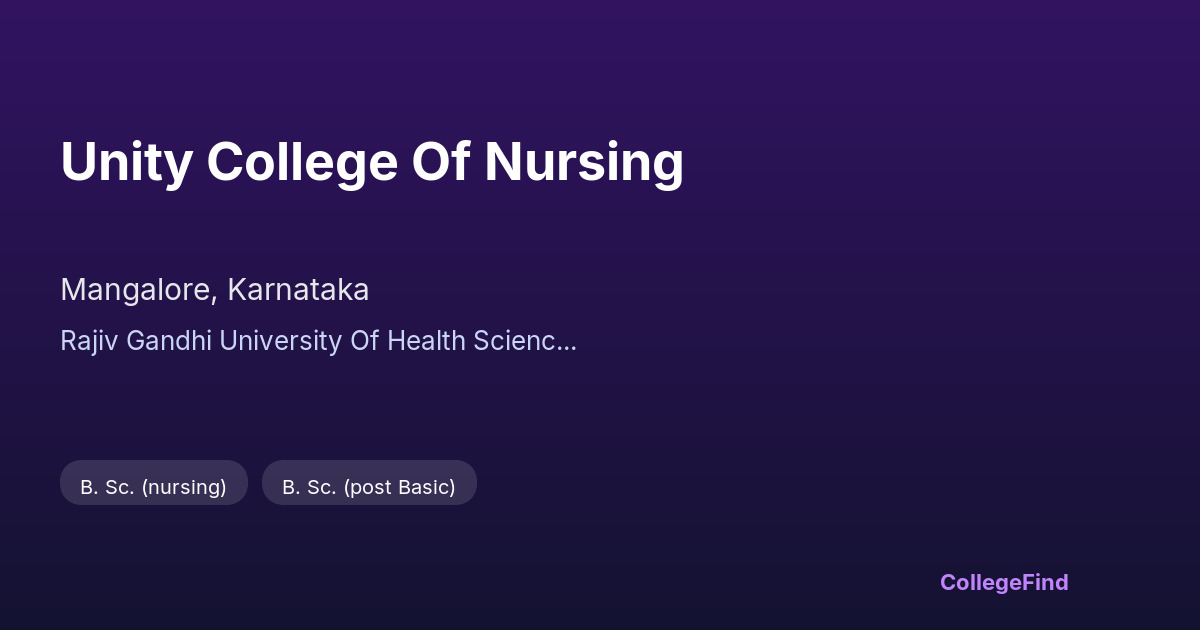
Task: Click "Karnataka" in the location line
Action: 298,290
